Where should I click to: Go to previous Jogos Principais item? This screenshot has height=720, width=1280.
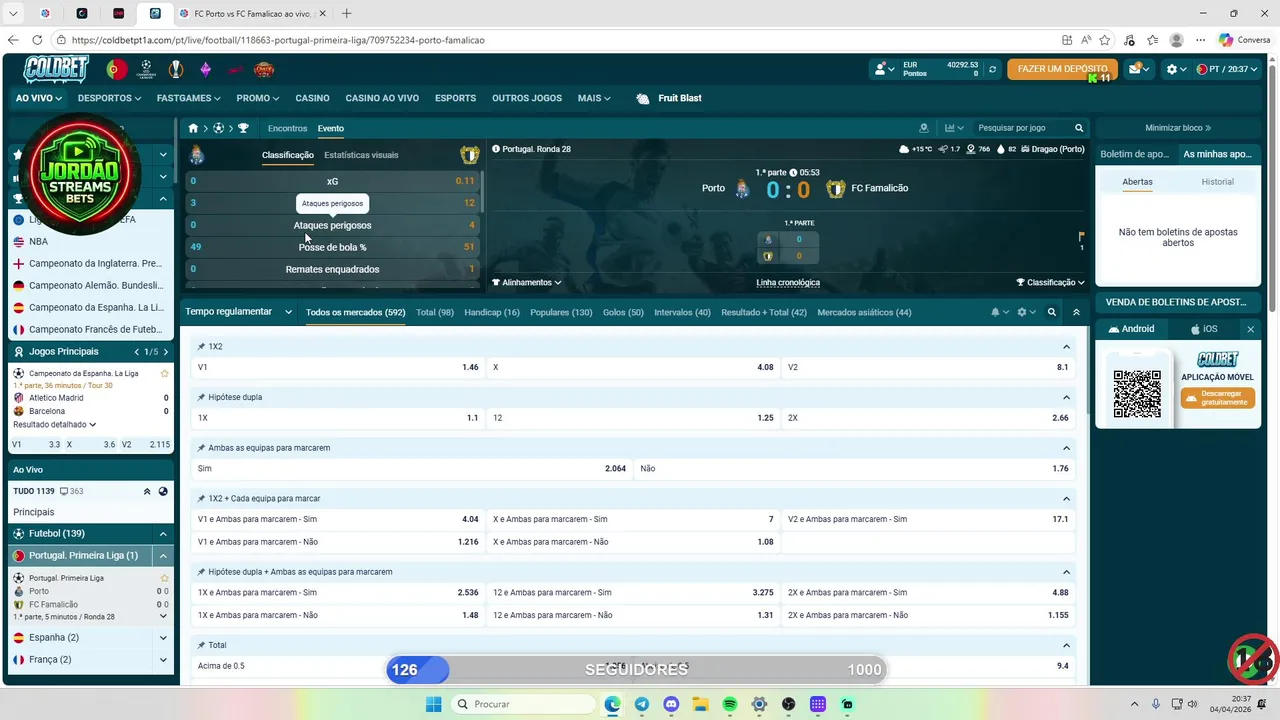click(x=138, y=352)
